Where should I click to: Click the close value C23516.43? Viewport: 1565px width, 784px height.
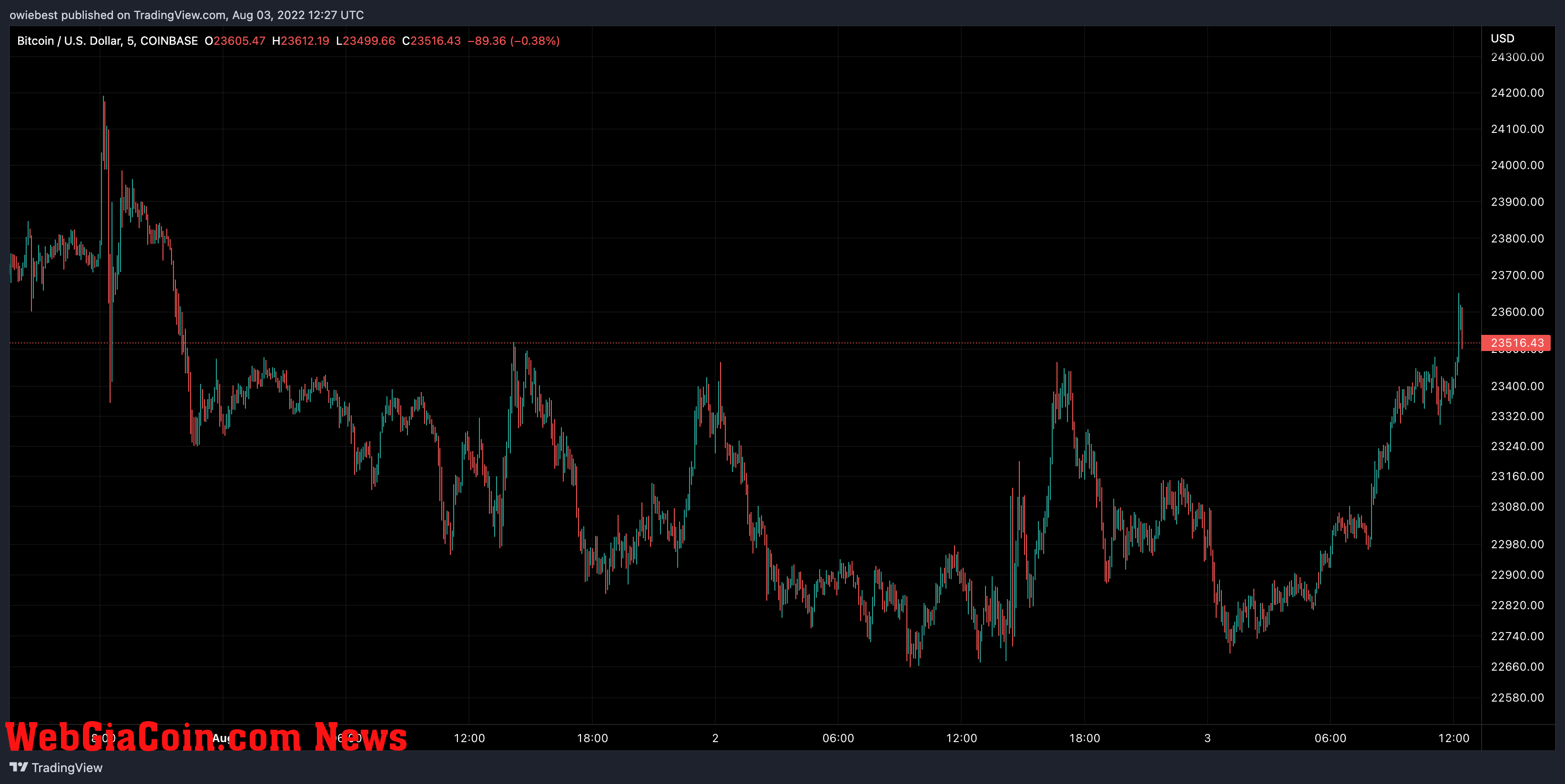click(431, 40)
